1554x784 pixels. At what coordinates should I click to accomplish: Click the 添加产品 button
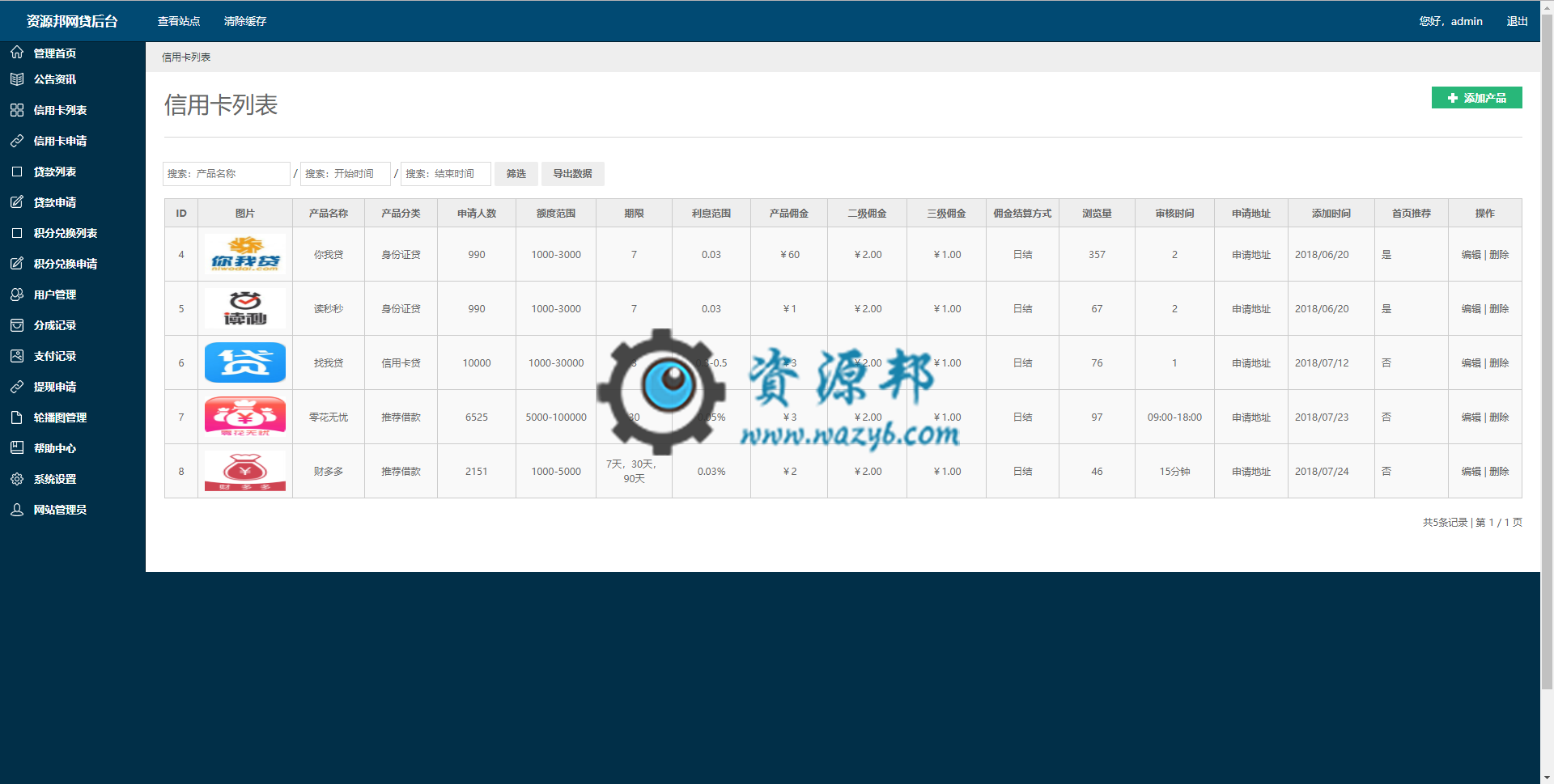pyautogui.click(x=1476, y=98)
